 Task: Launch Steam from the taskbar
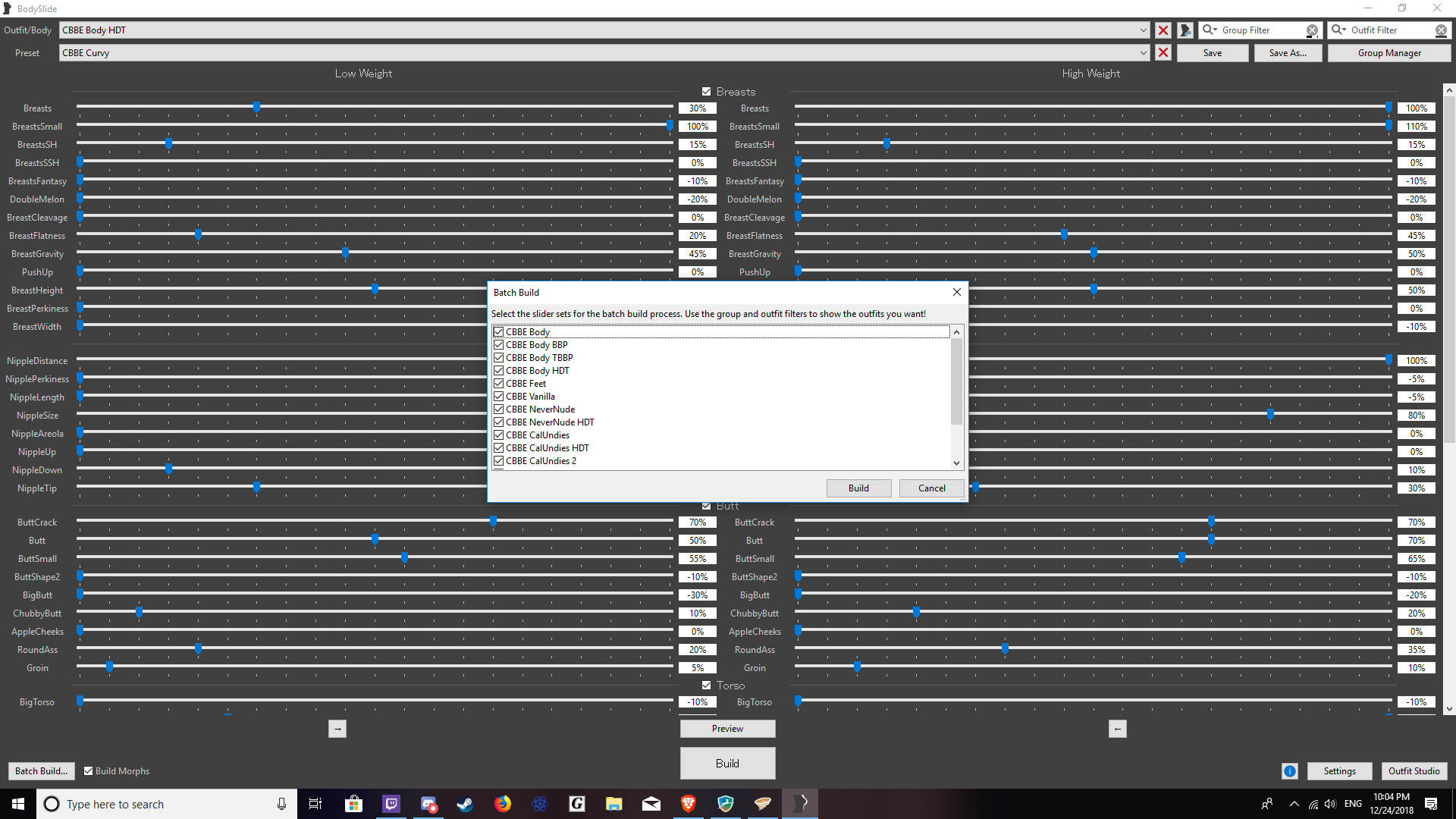[465, 804]
